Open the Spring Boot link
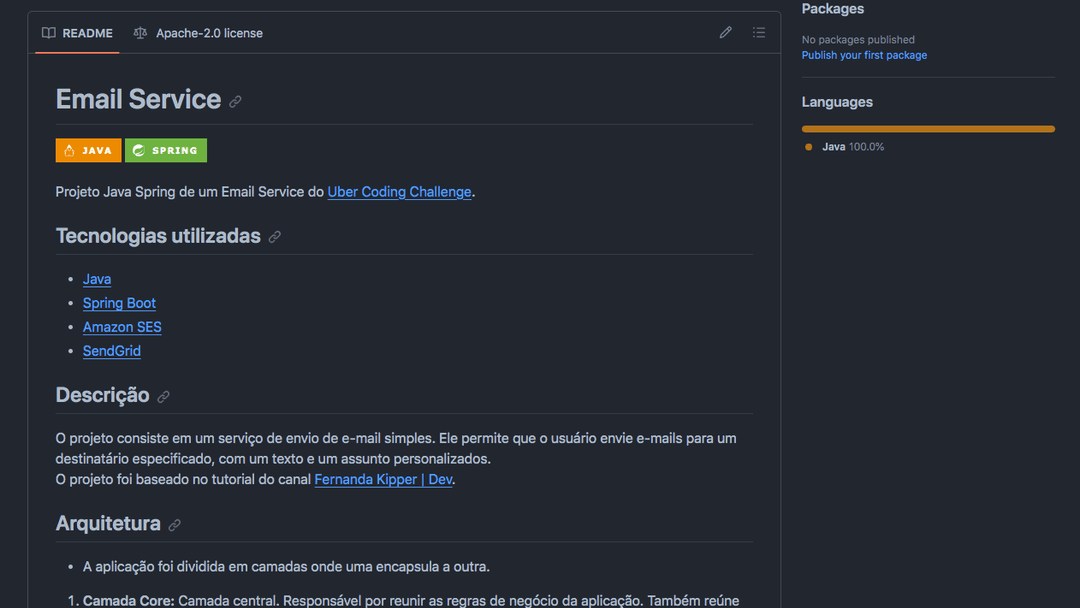 (x=119, y=303)
